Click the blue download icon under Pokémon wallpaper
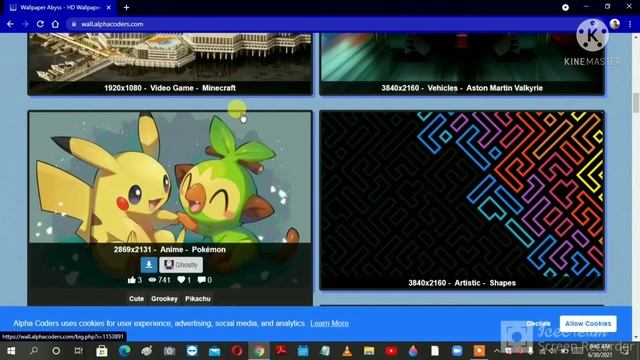Screen dimensions: 640x360 coord(149,265)
